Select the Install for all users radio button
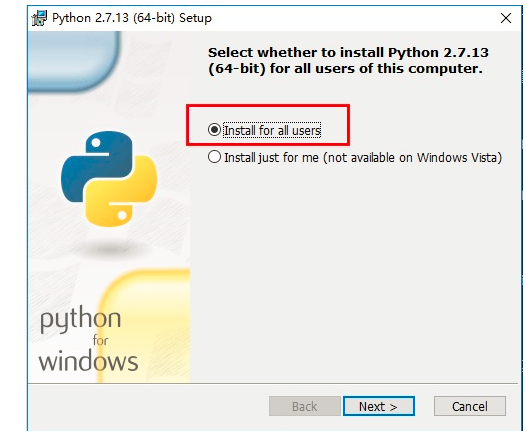527x435 pixels. (x=214, y=130)
